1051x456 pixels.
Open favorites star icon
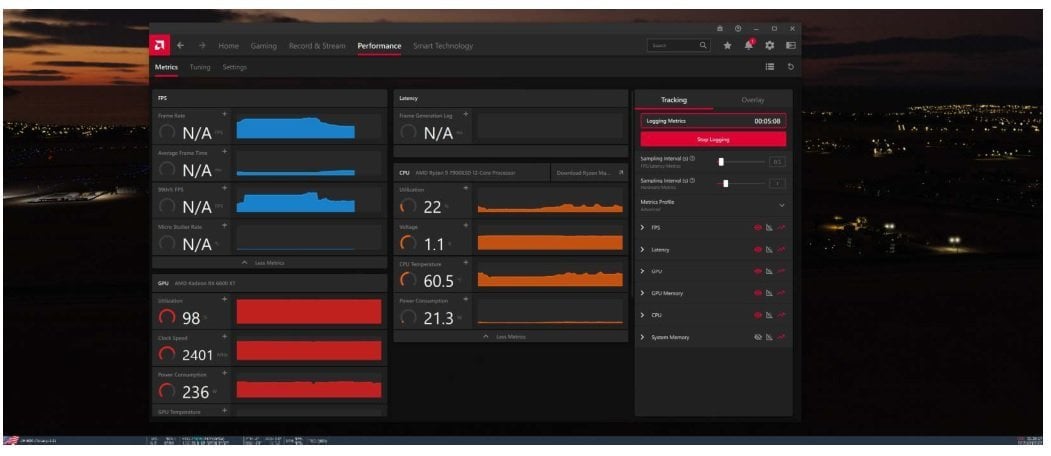click(x=727, y=46)
